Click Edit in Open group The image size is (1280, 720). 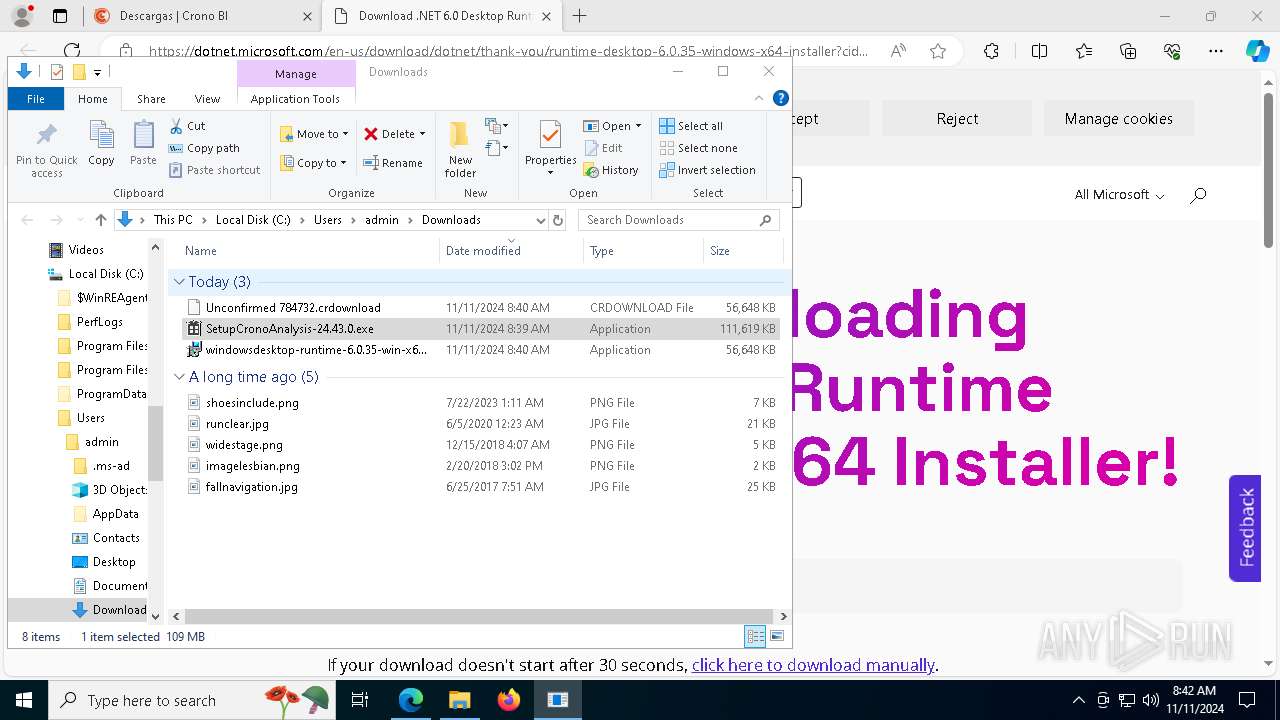603,148
